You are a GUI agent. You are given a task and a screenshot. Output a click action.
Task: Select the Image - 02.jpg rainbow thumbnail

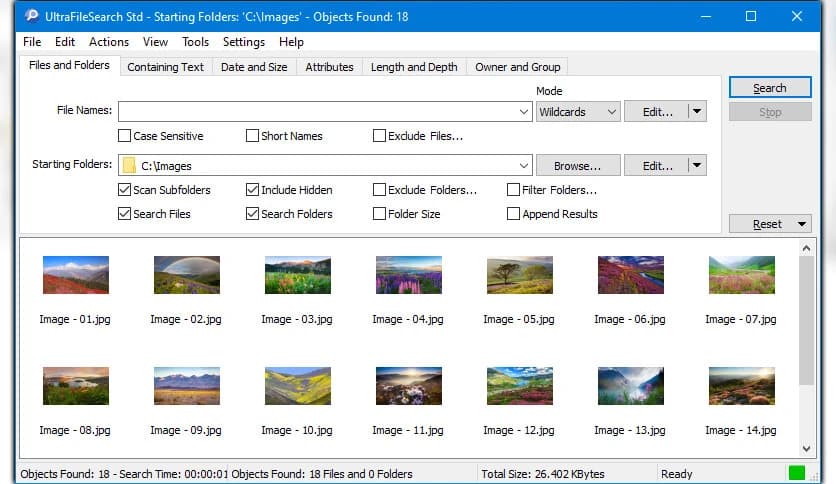(x=187, y=275)
